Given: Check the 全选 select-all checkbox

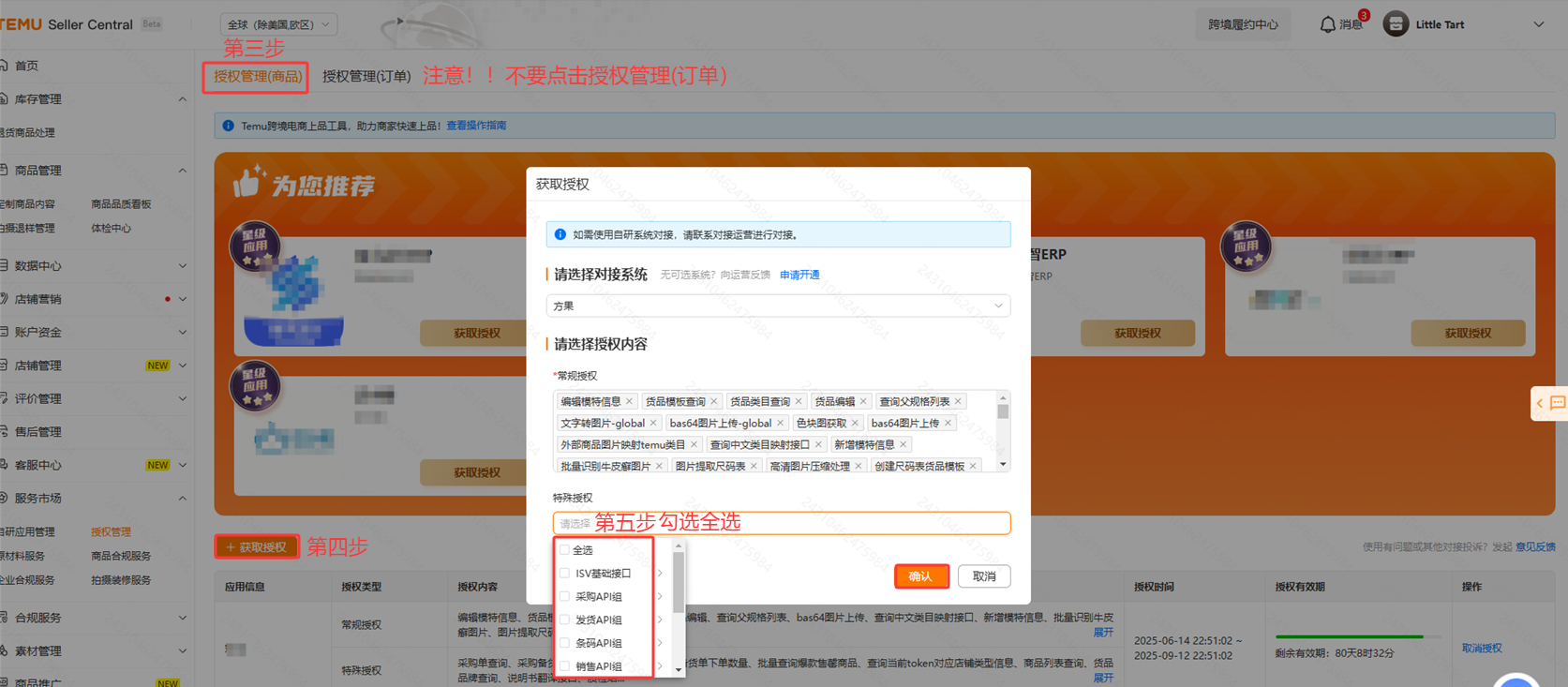Looking at the screenshot, I should (565, 550).
